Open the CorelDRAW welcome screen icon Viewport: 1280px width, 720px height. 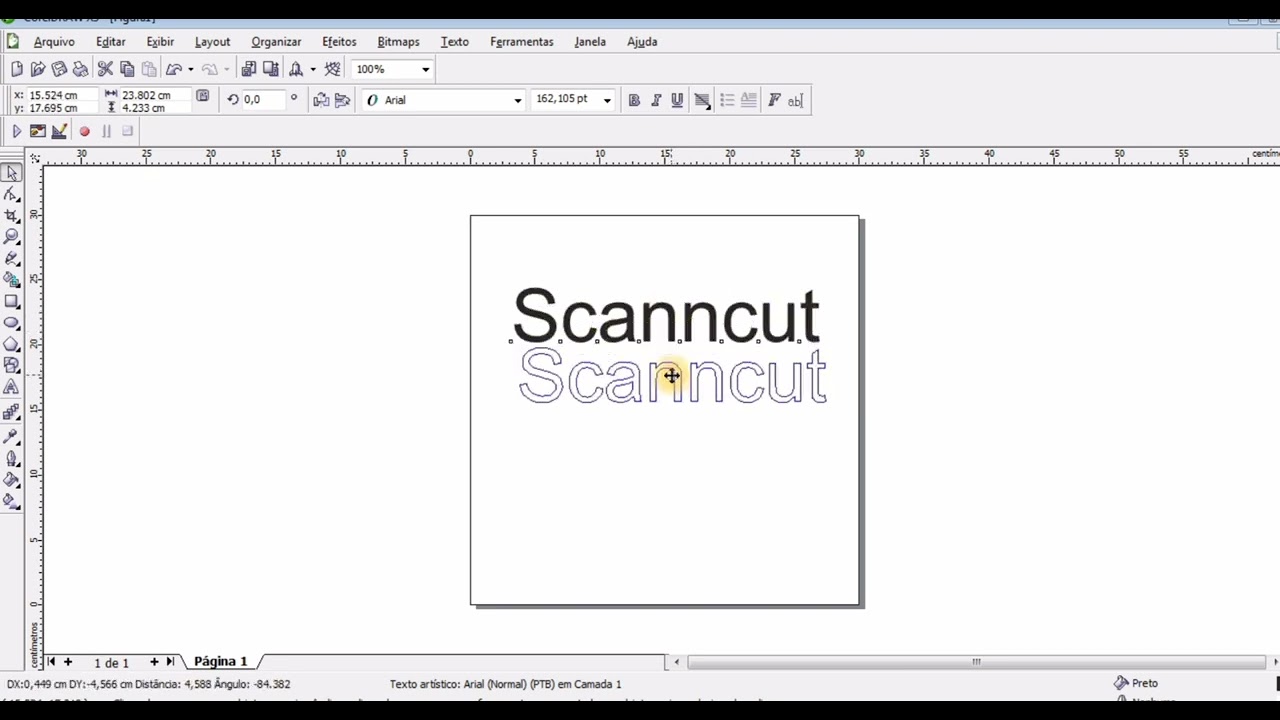tap(333, 69)
